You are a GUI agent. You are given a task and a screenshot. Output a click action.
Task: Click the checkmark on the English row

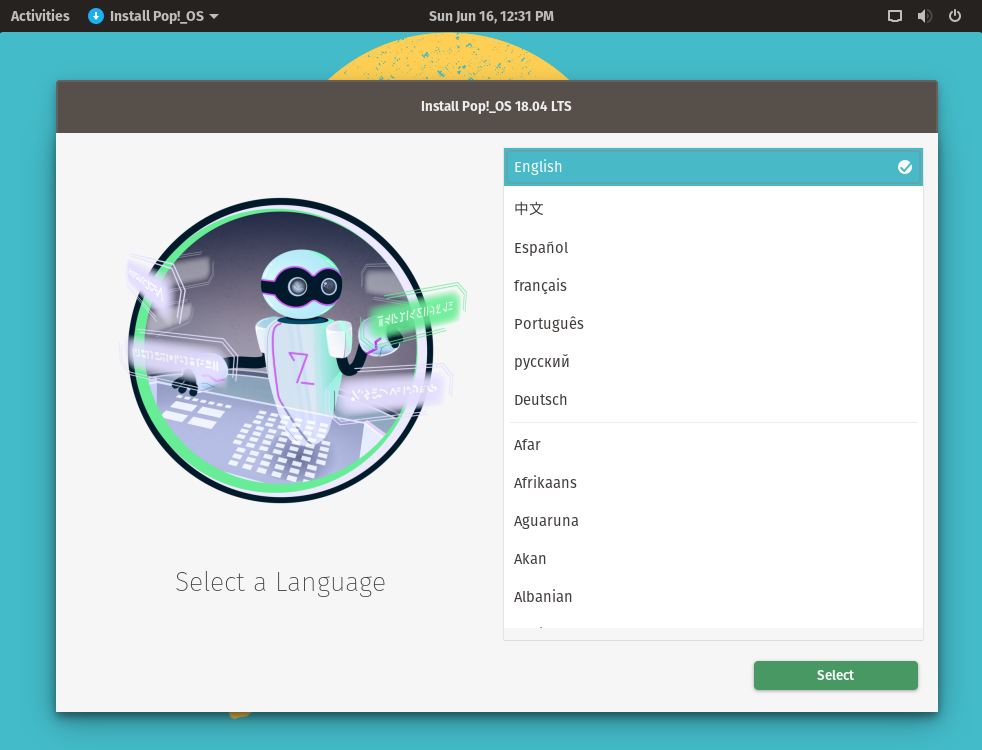point(904,167)
